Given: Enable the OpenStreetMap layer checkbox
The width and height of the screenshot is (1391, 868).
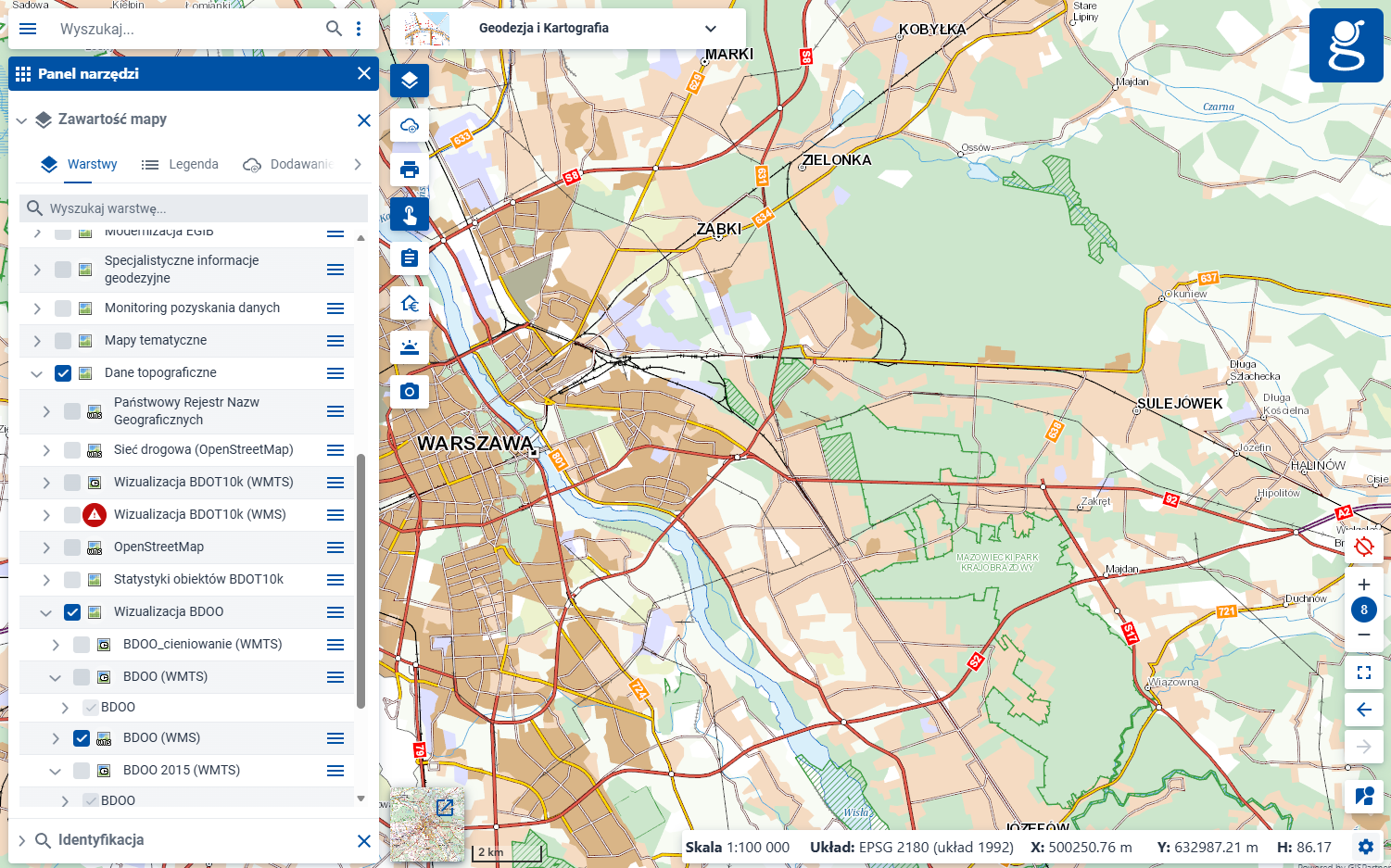Looking at the screenshot, I should (x=72, y=547).
